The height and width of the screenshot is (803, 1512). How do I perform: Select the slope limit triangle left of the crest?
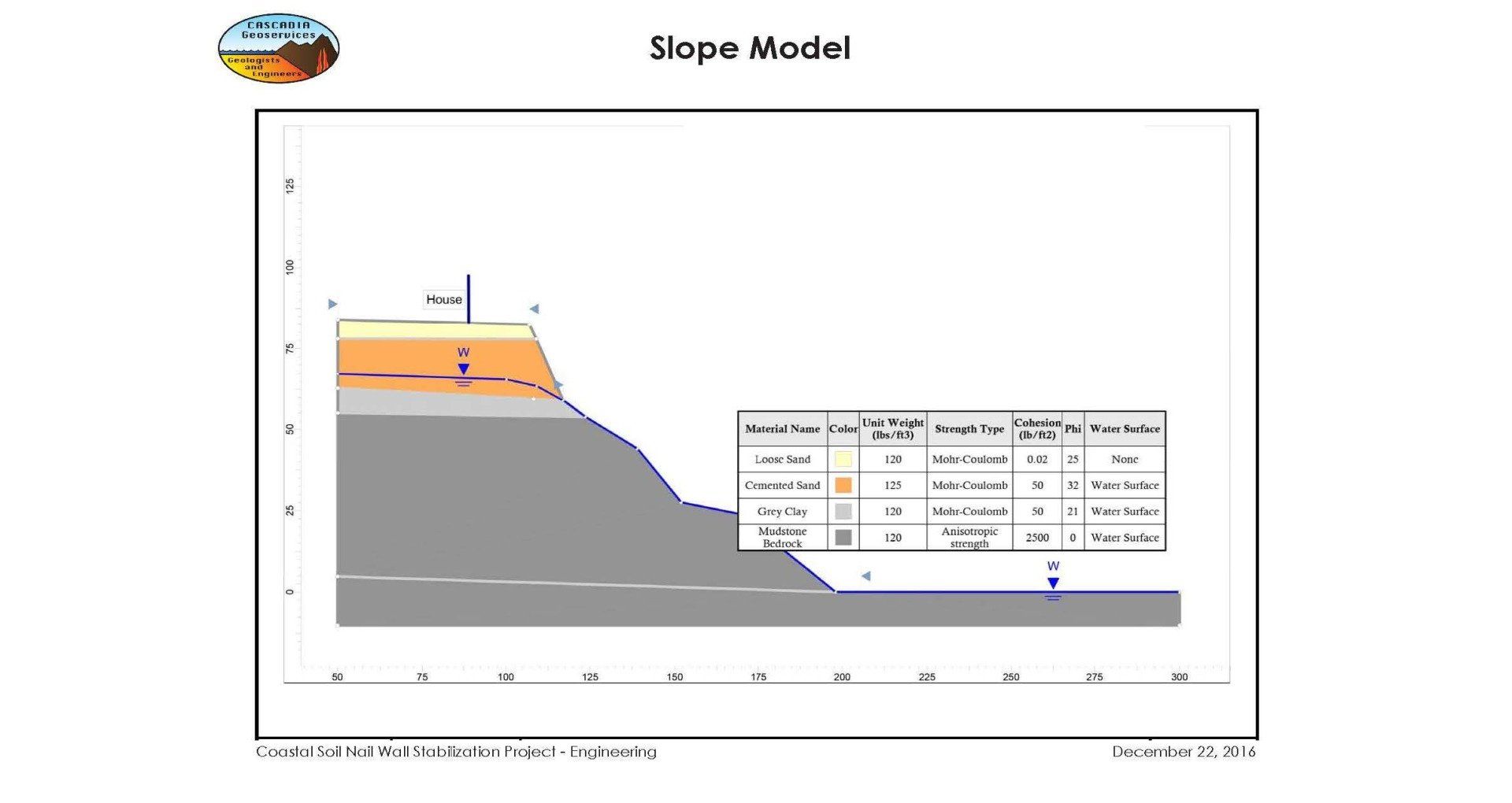332,304
